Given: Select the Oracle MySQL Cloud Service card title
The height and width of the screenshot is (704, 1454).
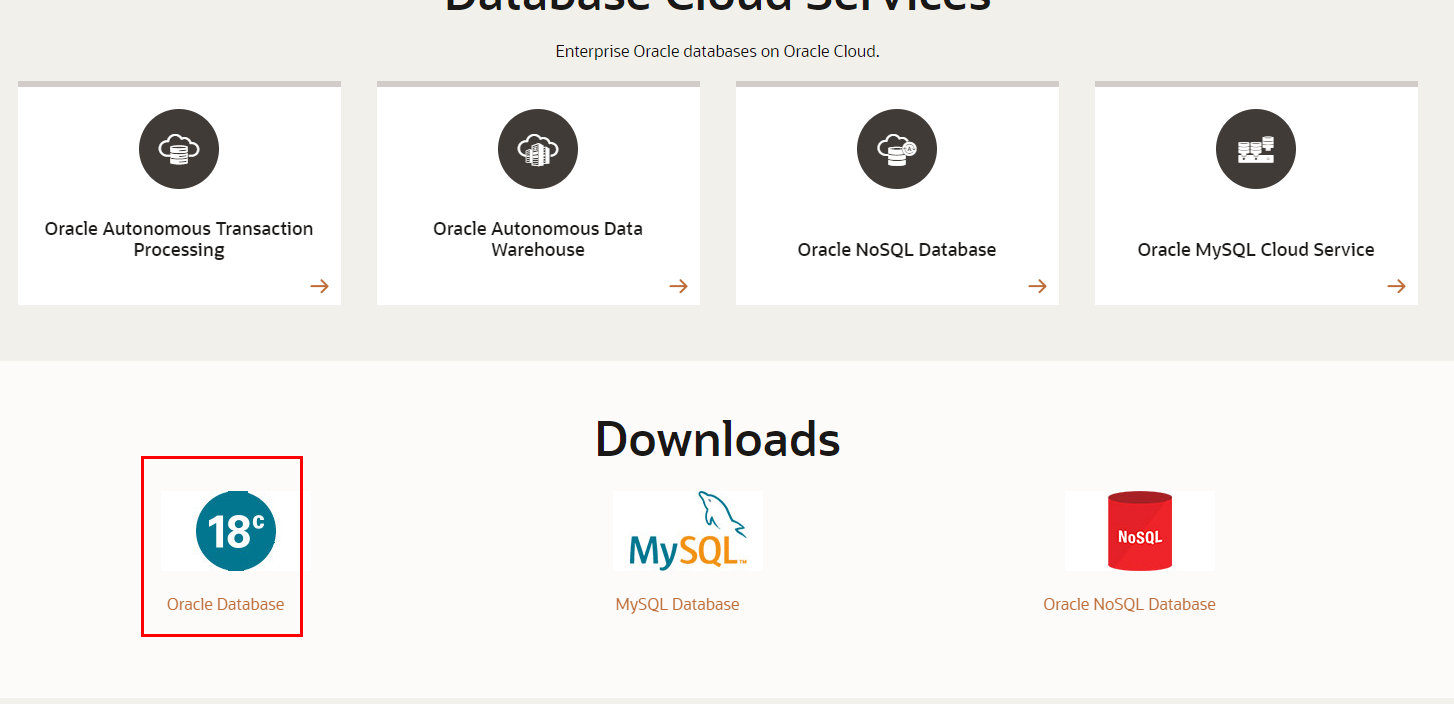Looking at the screenshot, I should point(1256,250).
